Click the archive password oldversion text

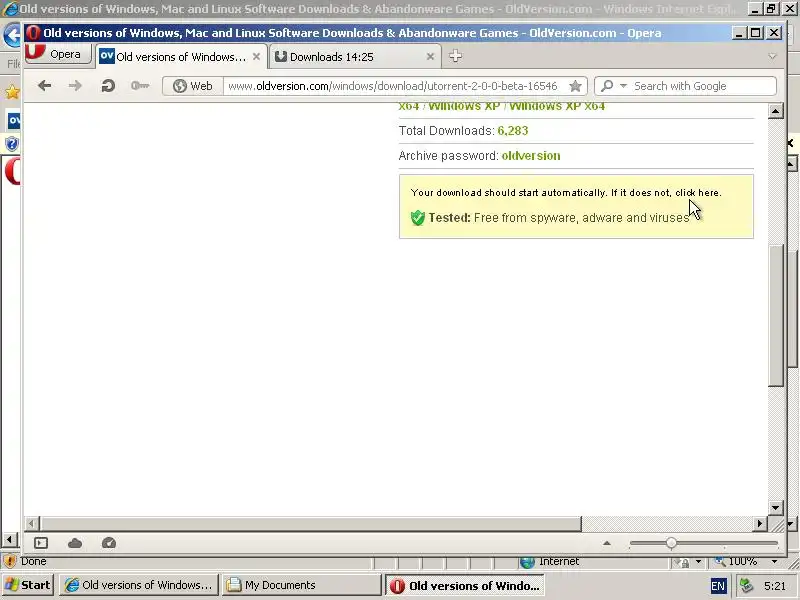(531, 156)
